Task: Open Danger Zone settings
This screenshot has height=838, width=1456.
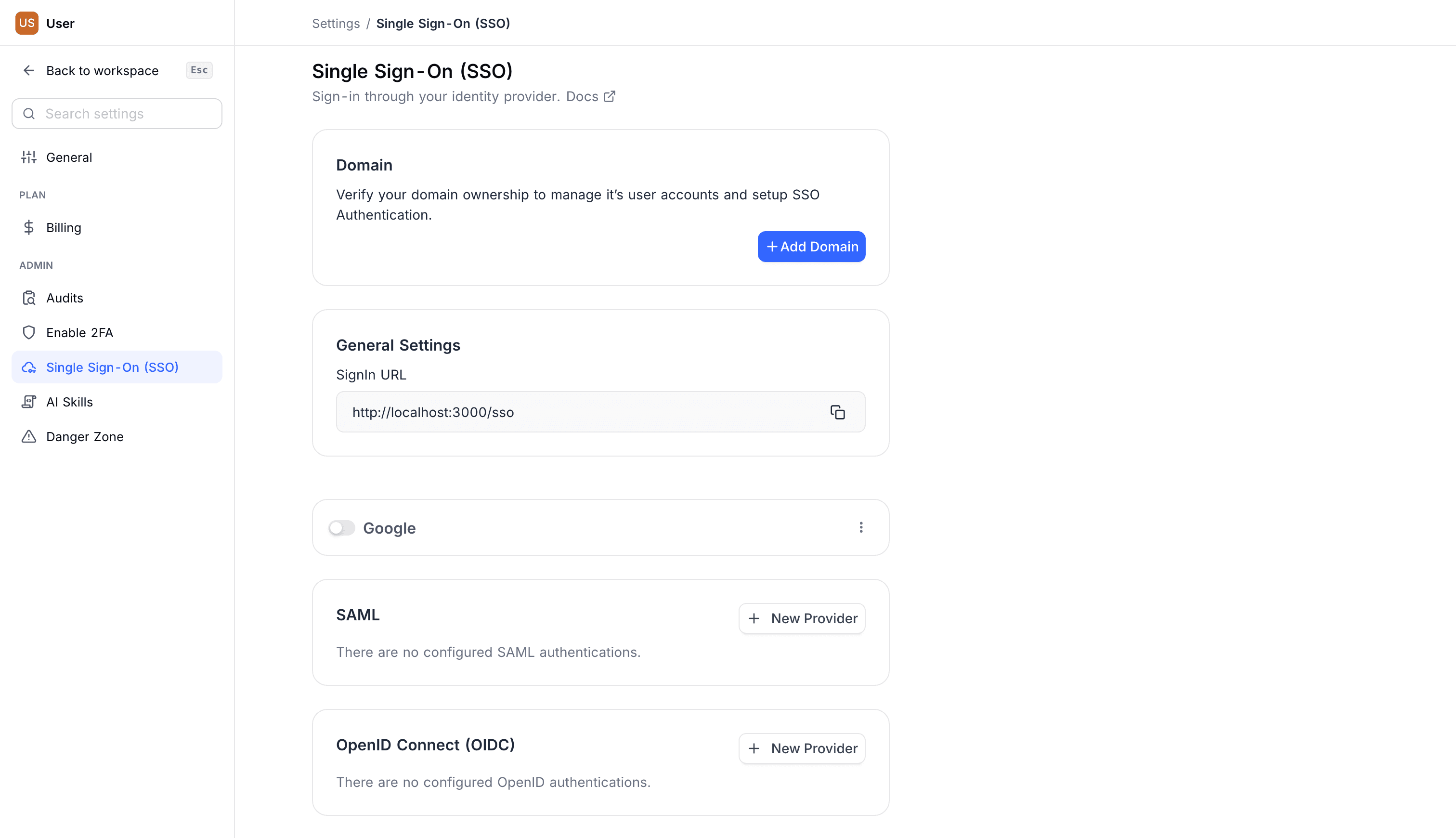Action: point(117,436)
